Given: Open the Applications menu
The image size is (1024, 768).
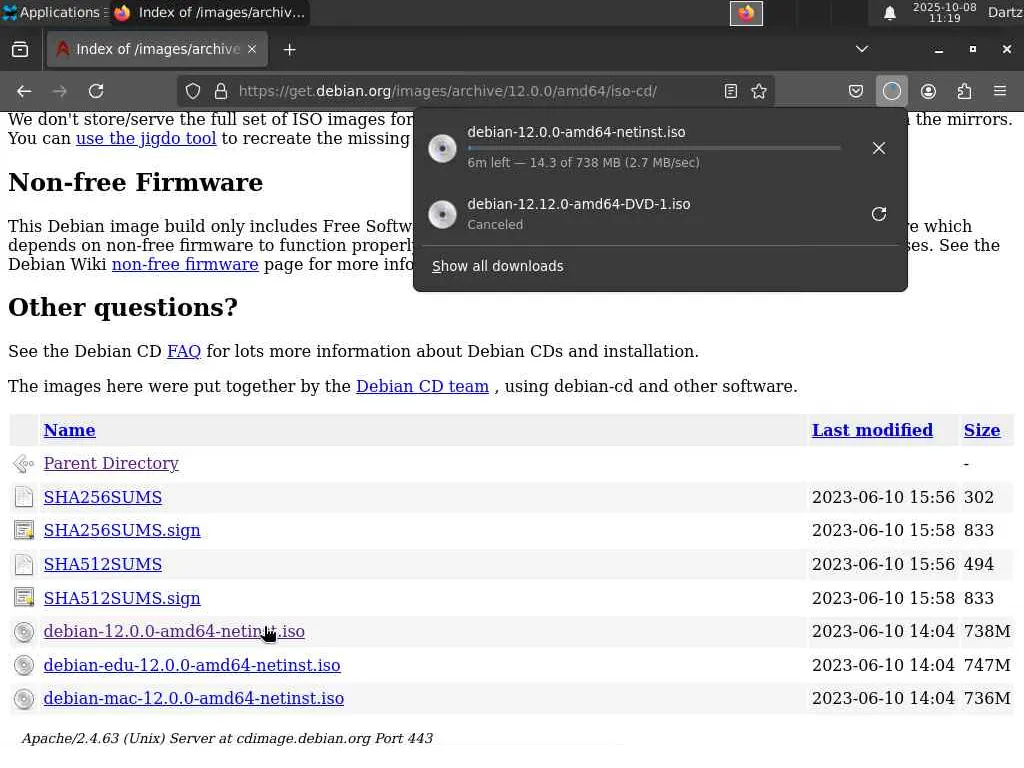Looking at the screenshot, I should [51, 13].
